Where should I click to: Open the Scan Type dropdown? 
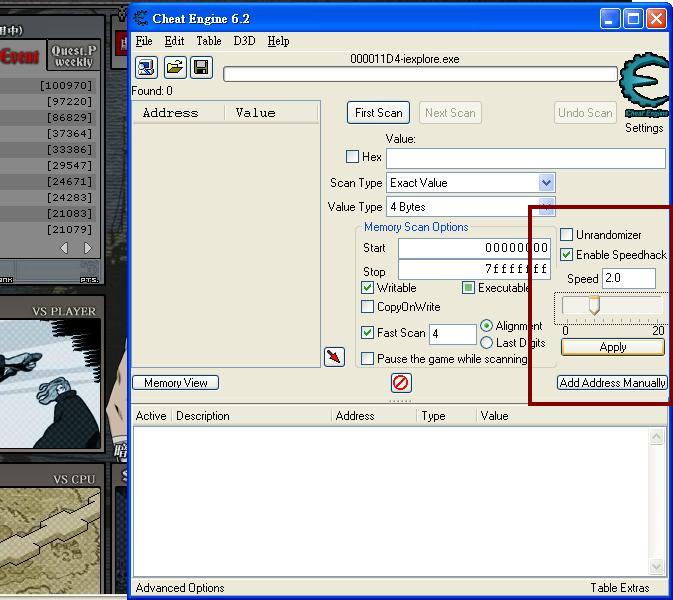pyautogui.click(x=546, y=183)
